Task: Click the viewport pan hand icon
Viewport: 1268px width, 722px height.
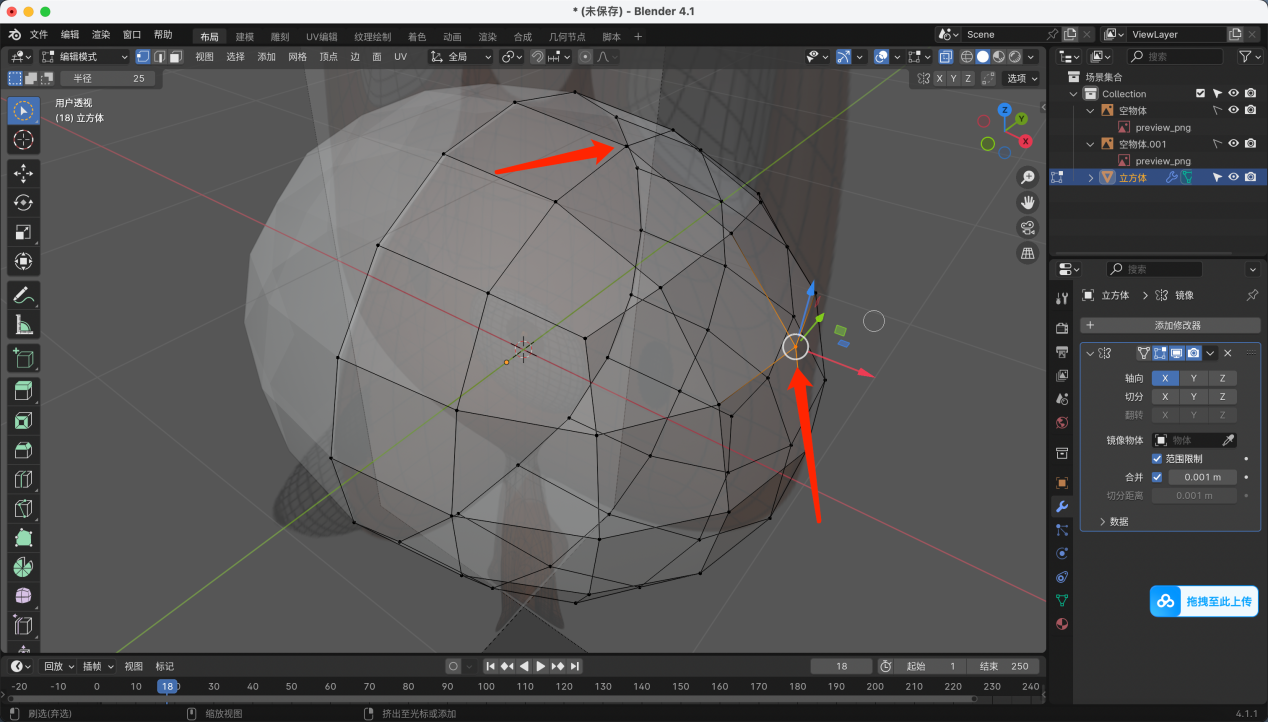Action: (x=1027, y=202)
